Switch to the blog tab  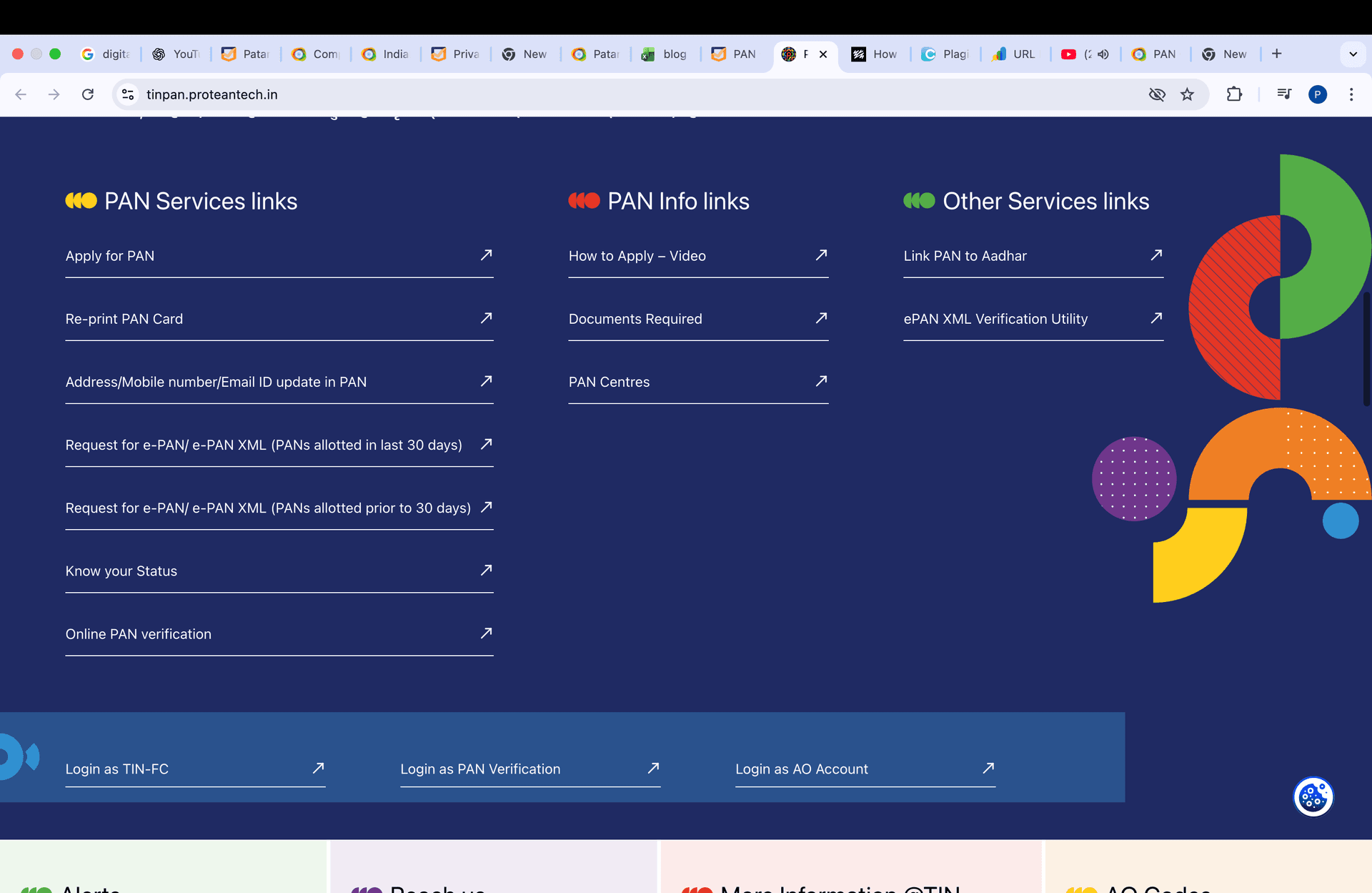point(665,54)
